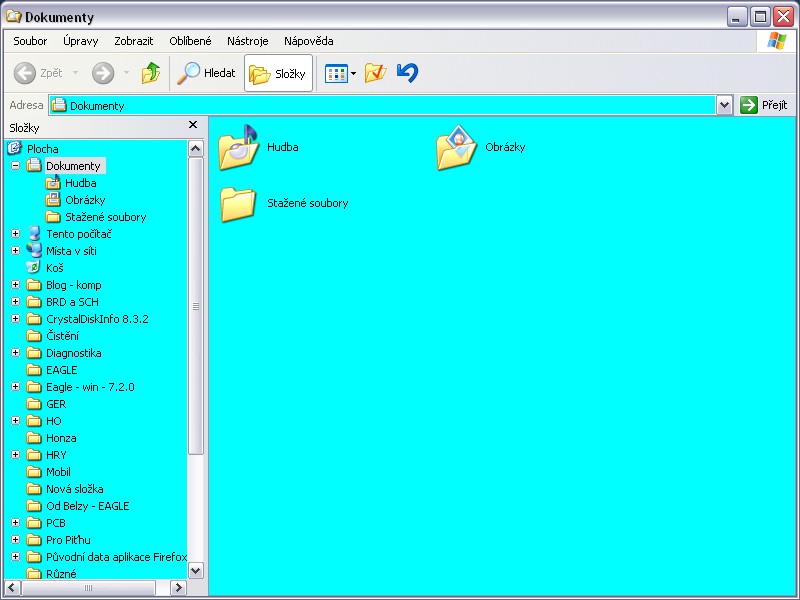This screenshot has width=800, height=600.
Task: Click the Up one level folder icon
Action: coord(151,73)
